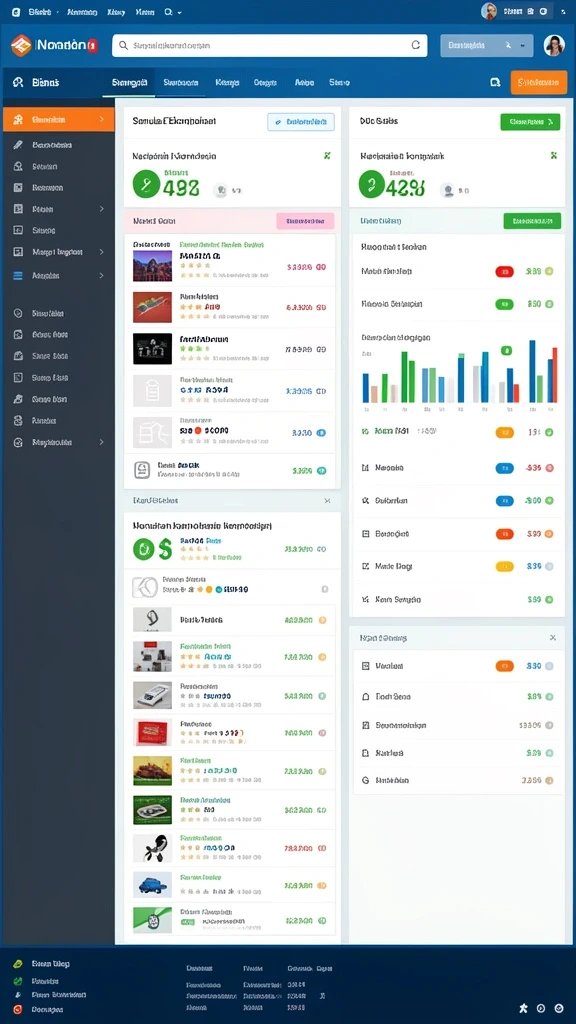This screenshot has width=576, height=1024.
Task: Click the tallest blue bar in the chart
Action: pos(532,371)
